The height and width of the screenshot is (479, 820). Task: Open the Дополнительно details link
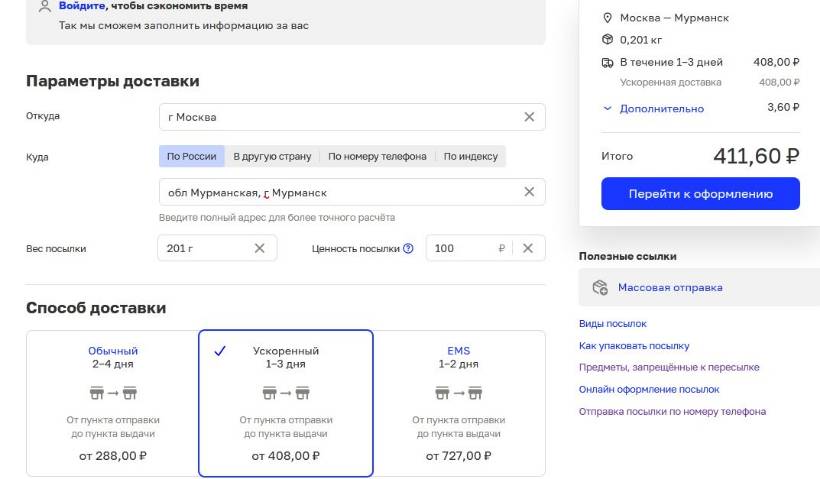point(662,109)
